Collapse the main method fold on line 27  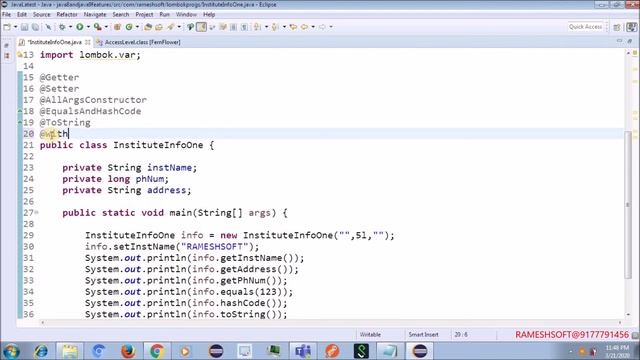tap(36, 212)
